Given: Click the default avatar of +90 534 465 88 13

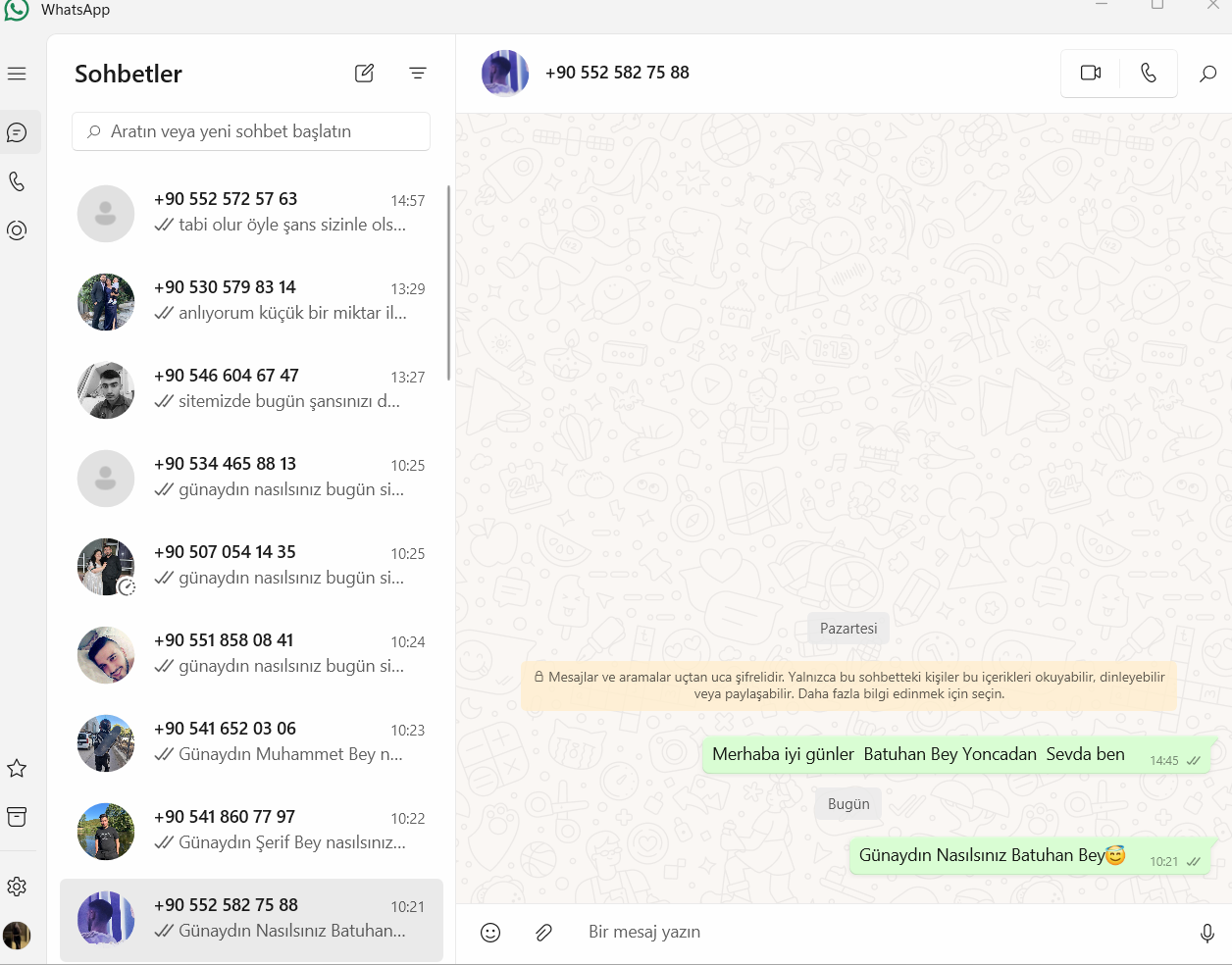Looking at the screenshot, I should pyautogui.click(x=106, y=479).
